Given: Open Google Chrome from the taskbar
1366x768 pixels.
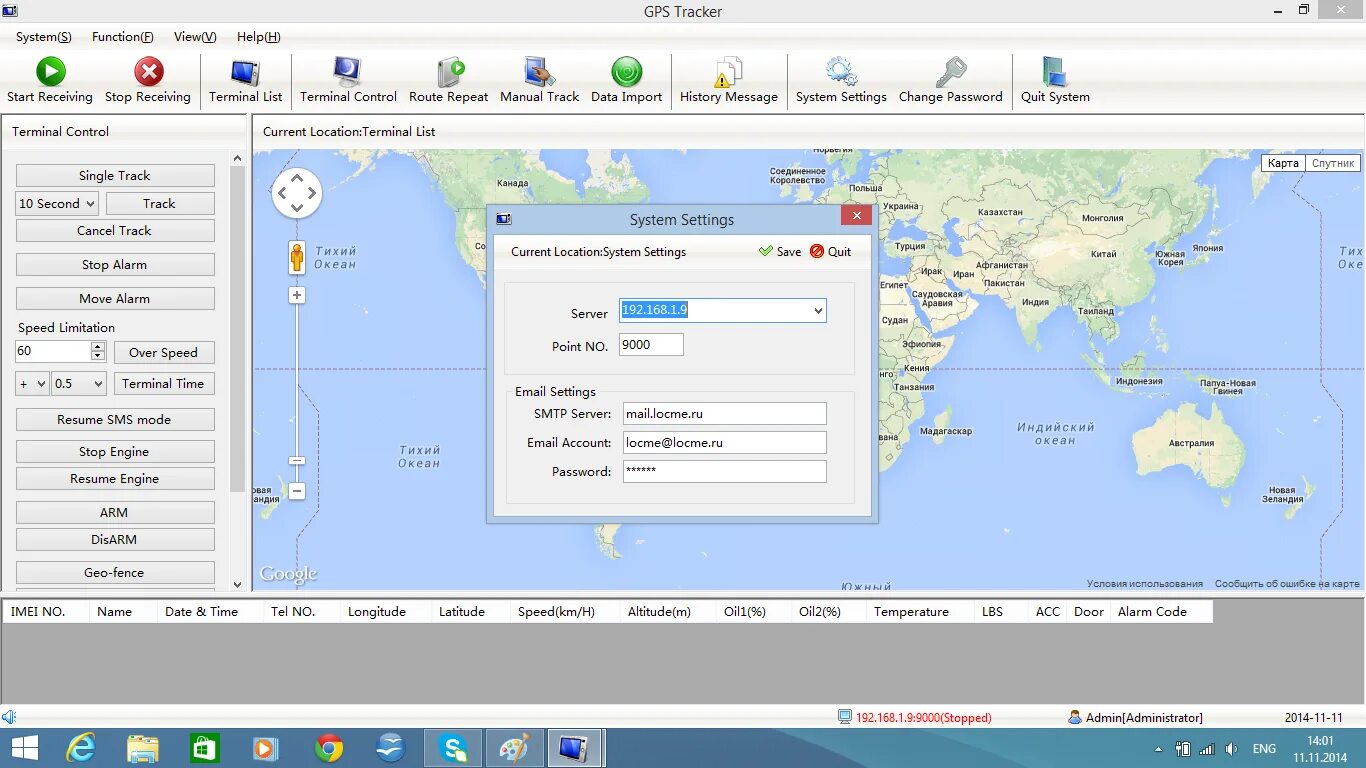Looking at the screenshot, I should point(328,748).
